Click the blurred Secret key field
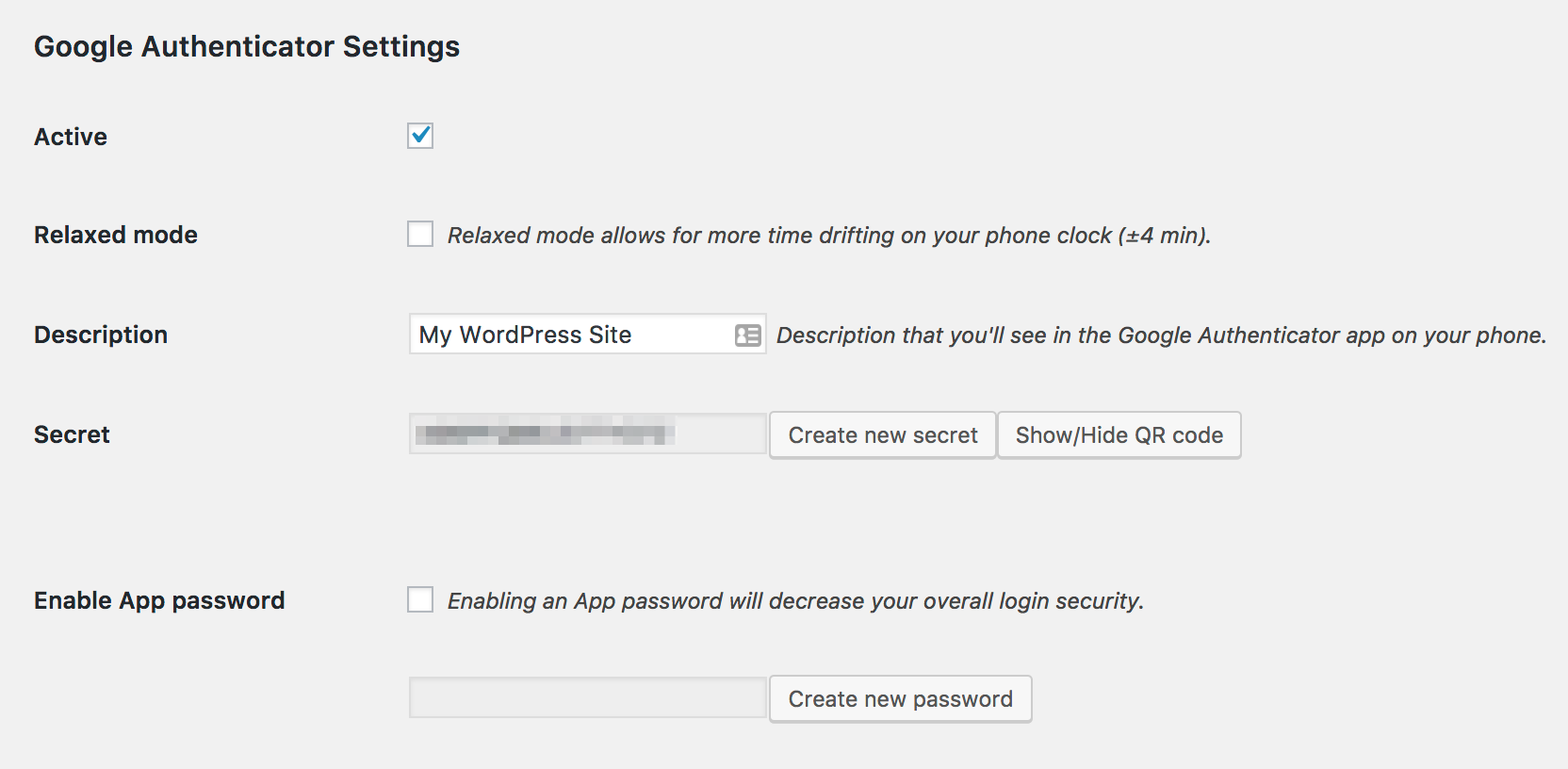1568x769 pixels. click(x=587, y=434)
